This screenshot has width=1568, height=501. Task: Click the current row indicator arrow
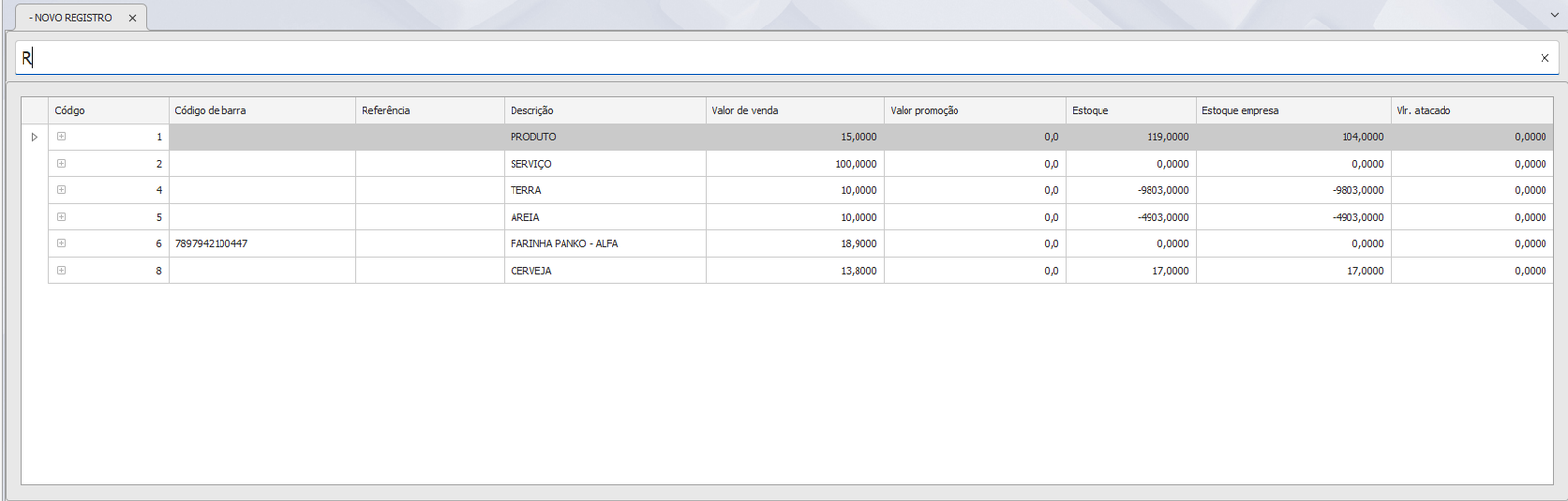[34, 137]
